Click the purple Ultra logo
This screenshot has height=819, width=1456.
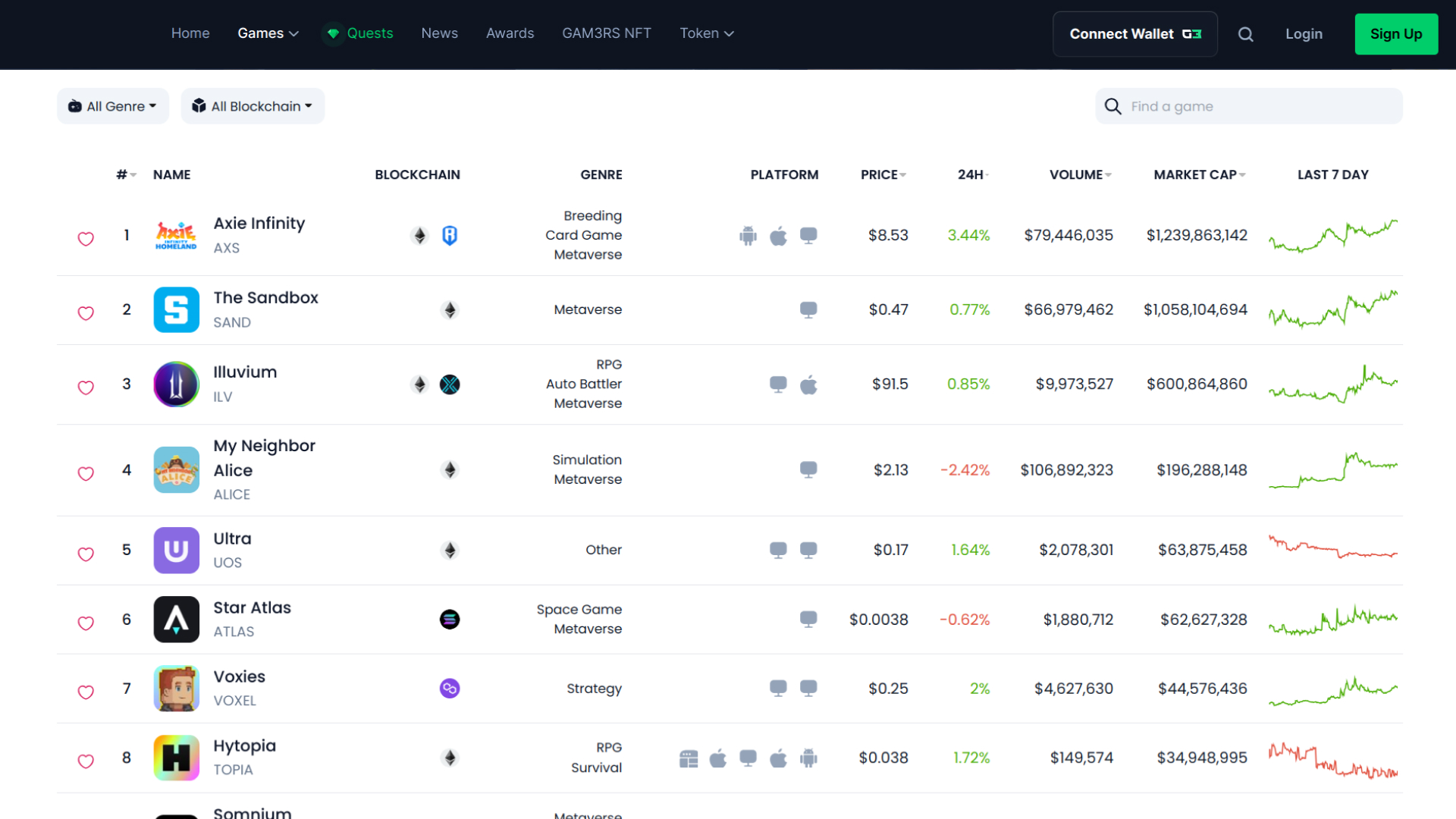[x=176, y=550]
